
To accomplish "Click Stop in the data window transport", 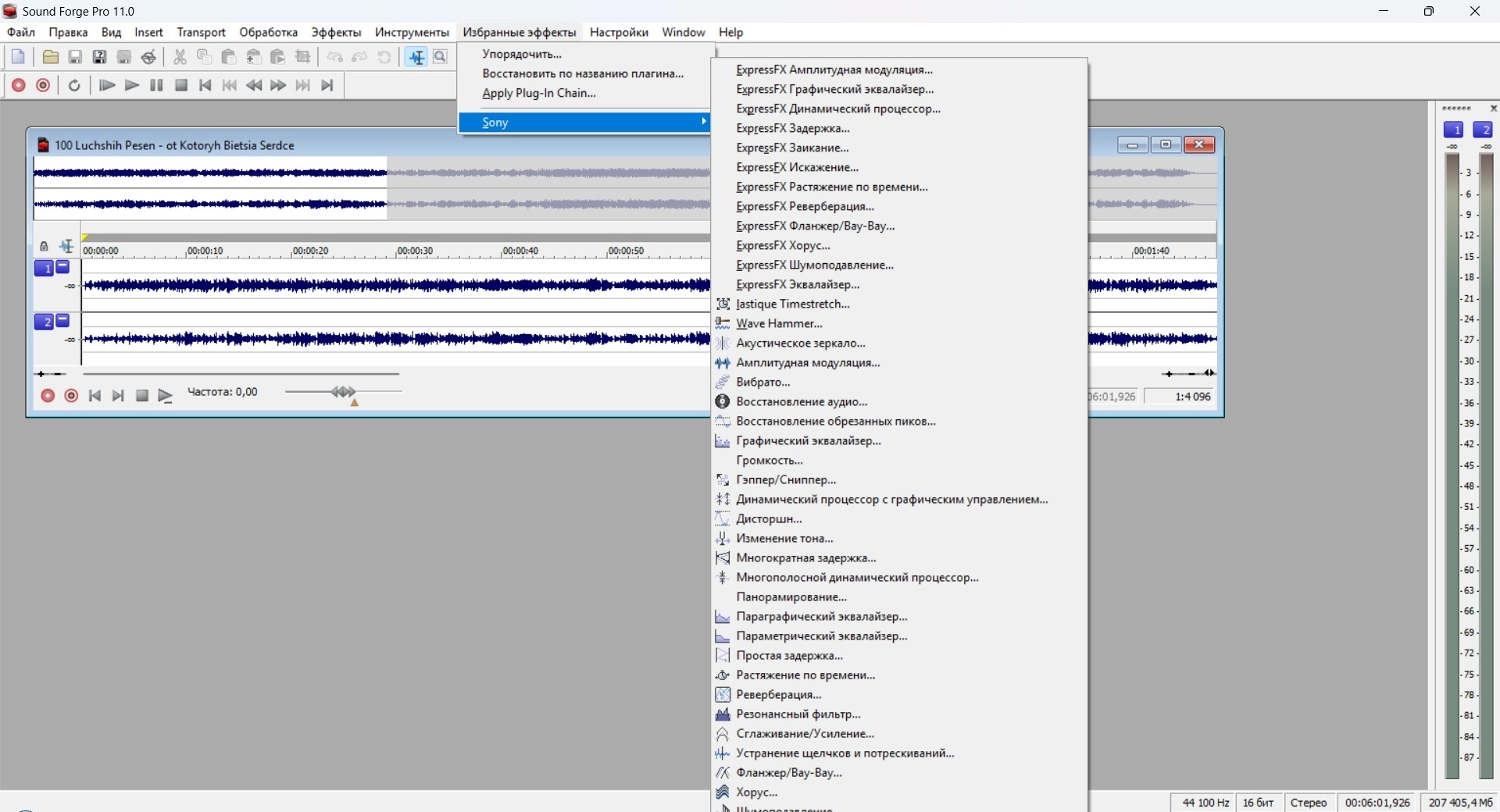I will 142,396.
